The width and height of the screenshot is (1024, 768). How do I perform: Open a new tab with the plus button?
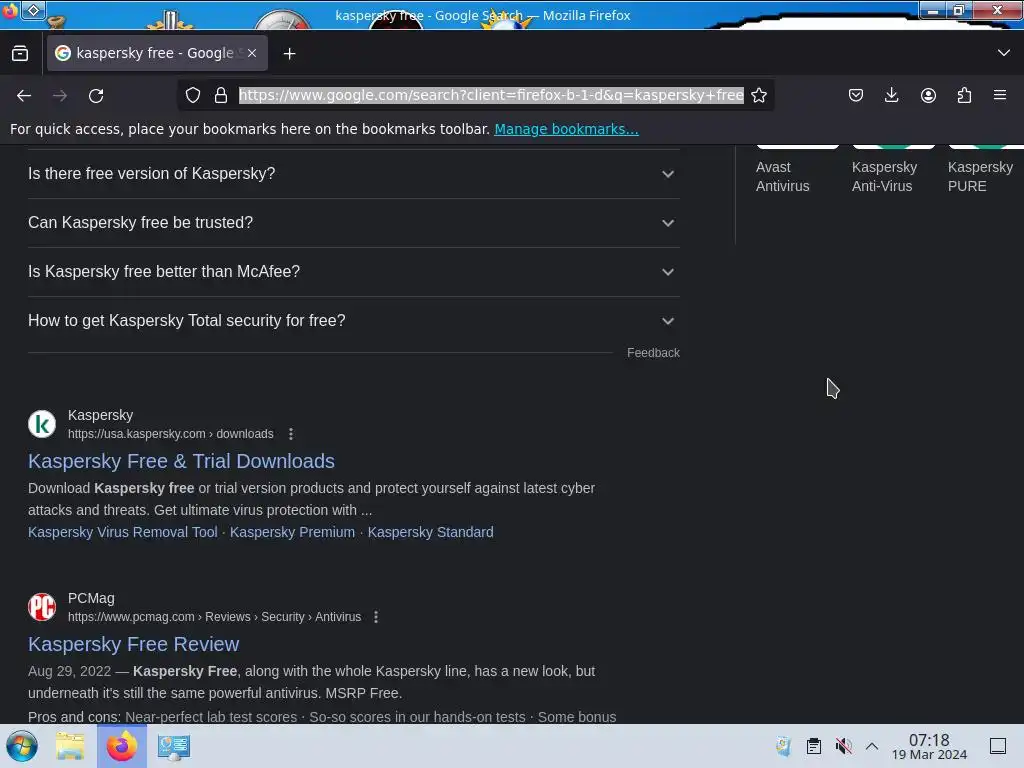[289, 54]
